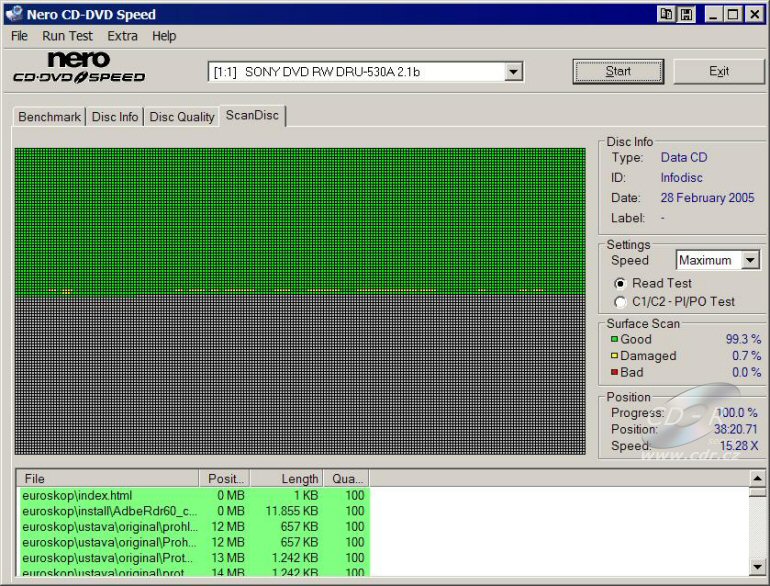
Task: Click the 0.7 % Damaged value
Action: click(746, 356)
